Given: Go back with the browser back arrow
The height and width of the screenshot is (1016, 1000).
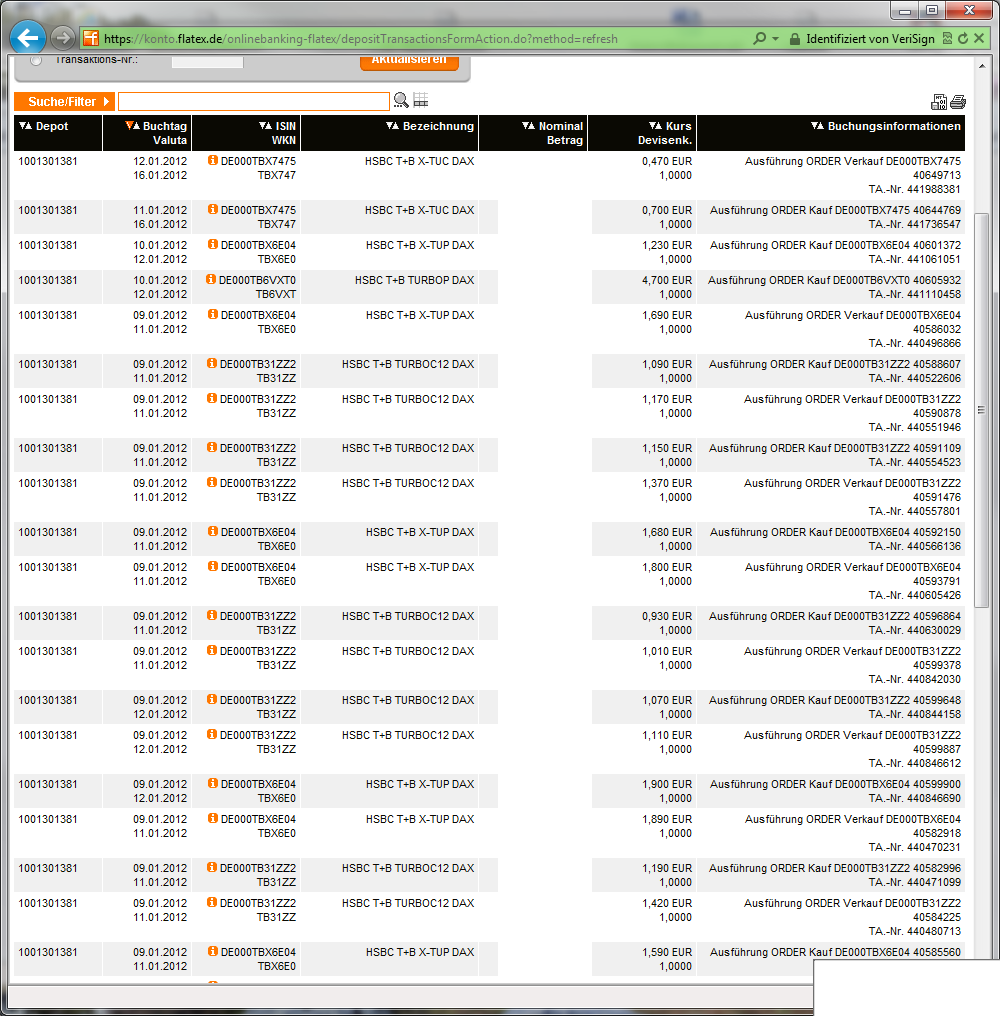Looking at the screenshot, I should click(27, 38).
